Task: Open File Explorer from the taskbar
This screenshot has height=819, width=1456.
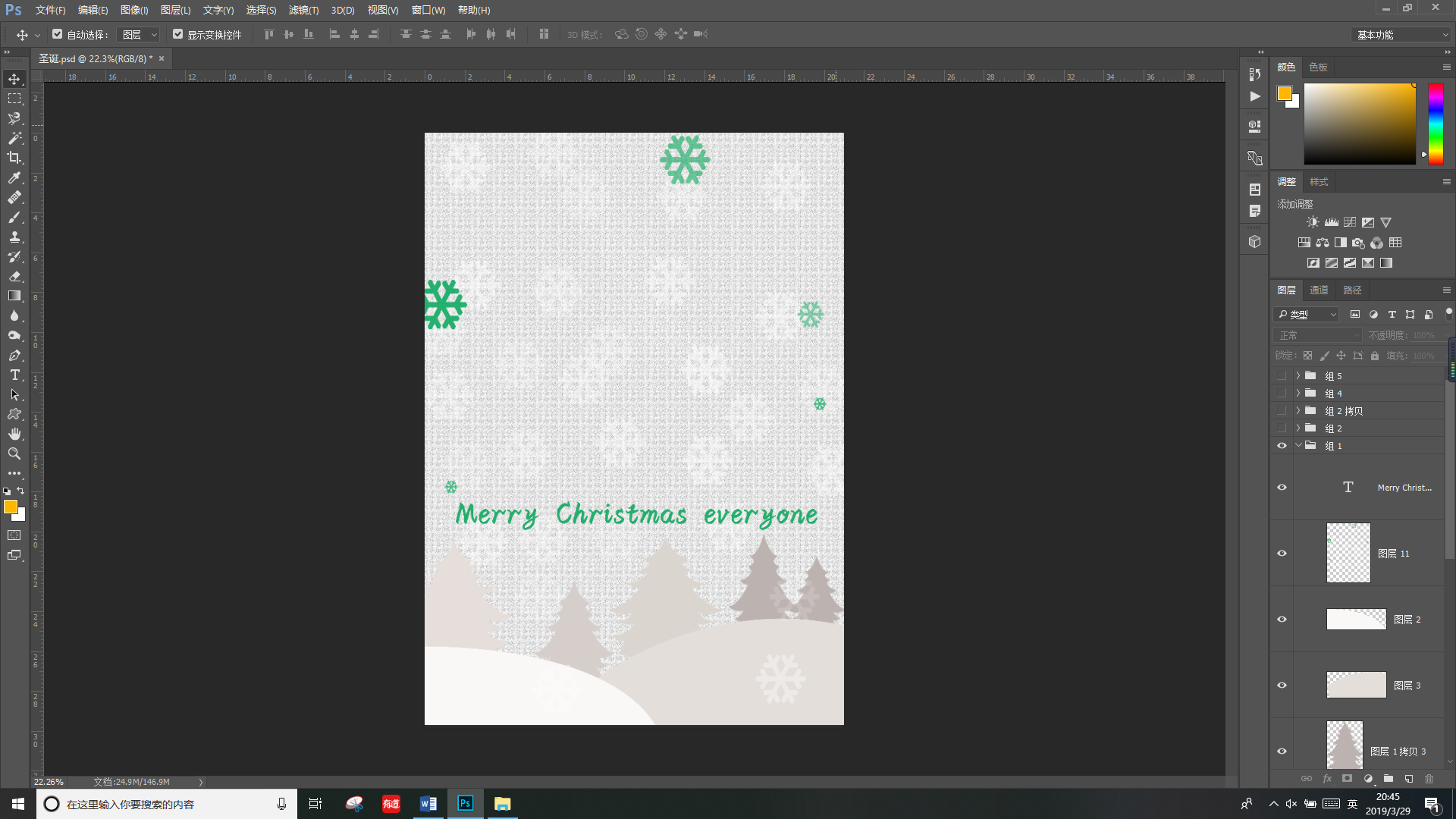Action: (x=502, y=804)
